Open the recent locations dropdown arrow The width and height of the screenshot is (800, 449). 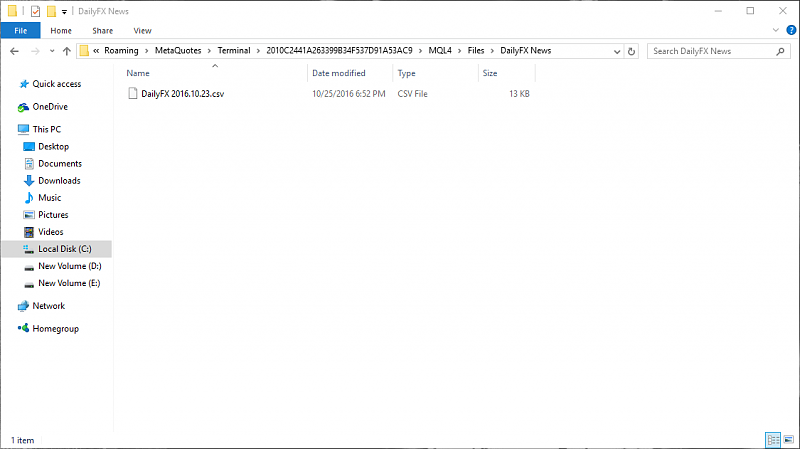coord(52,51)
